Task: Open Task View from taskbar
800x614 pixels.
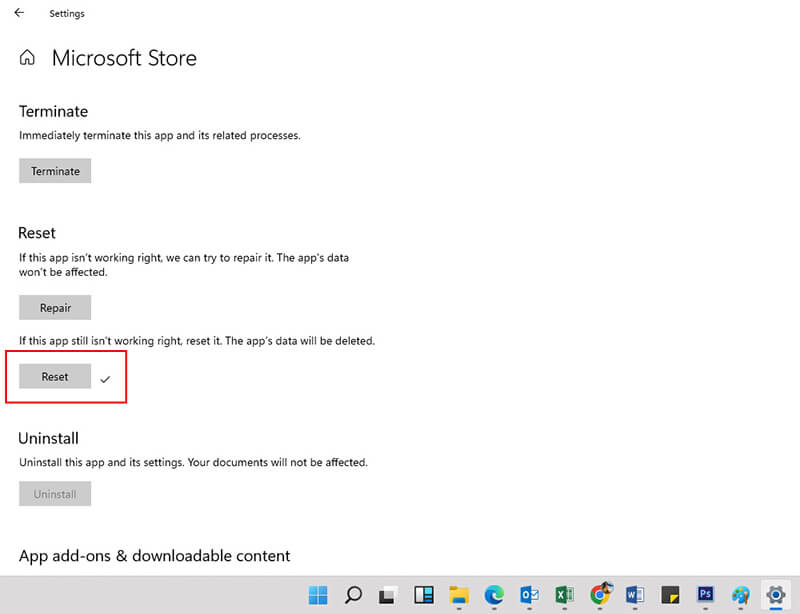Action: click(388, 595)
